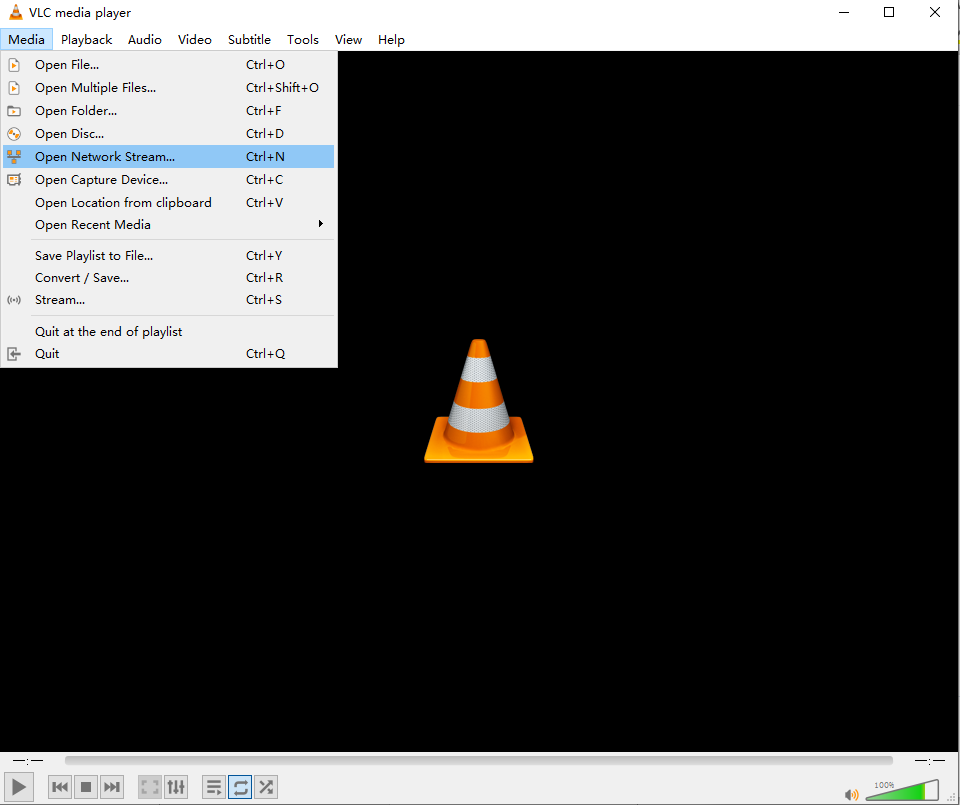Image resolution: width=960 pixels, height=805 pixels.
Task: Toggle Quit at the end of playlist
Action: click(168, 332)
